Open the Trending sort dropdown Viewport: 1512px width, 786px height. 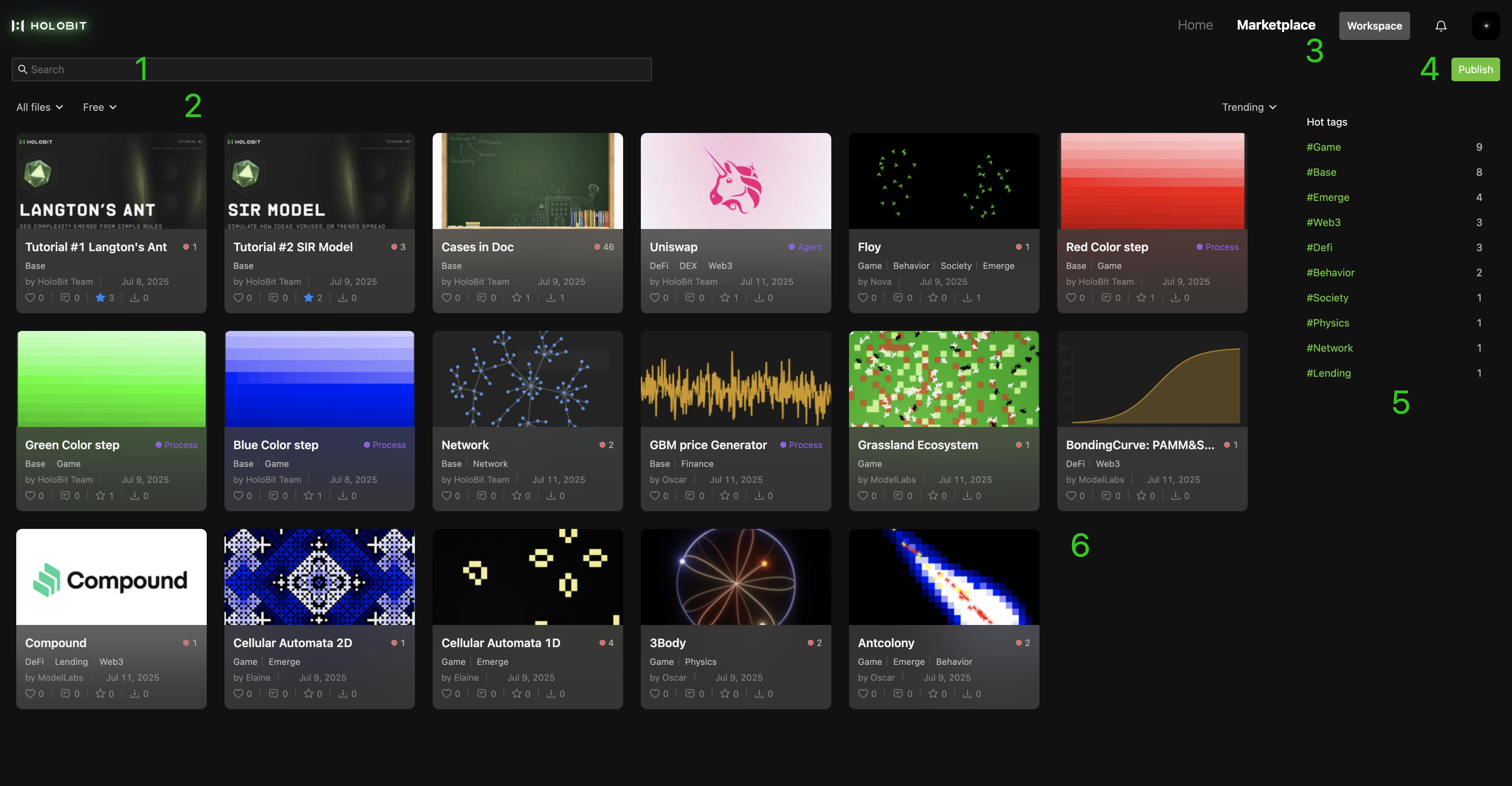coord(1248,107)
